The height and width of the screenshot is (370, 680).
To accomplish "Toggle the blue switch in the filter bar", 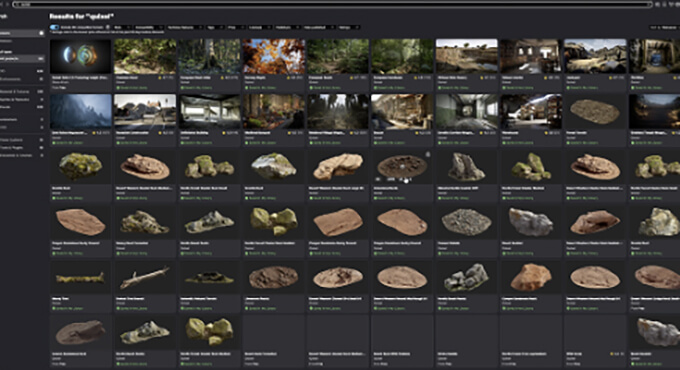I will (x=55, y=27).
